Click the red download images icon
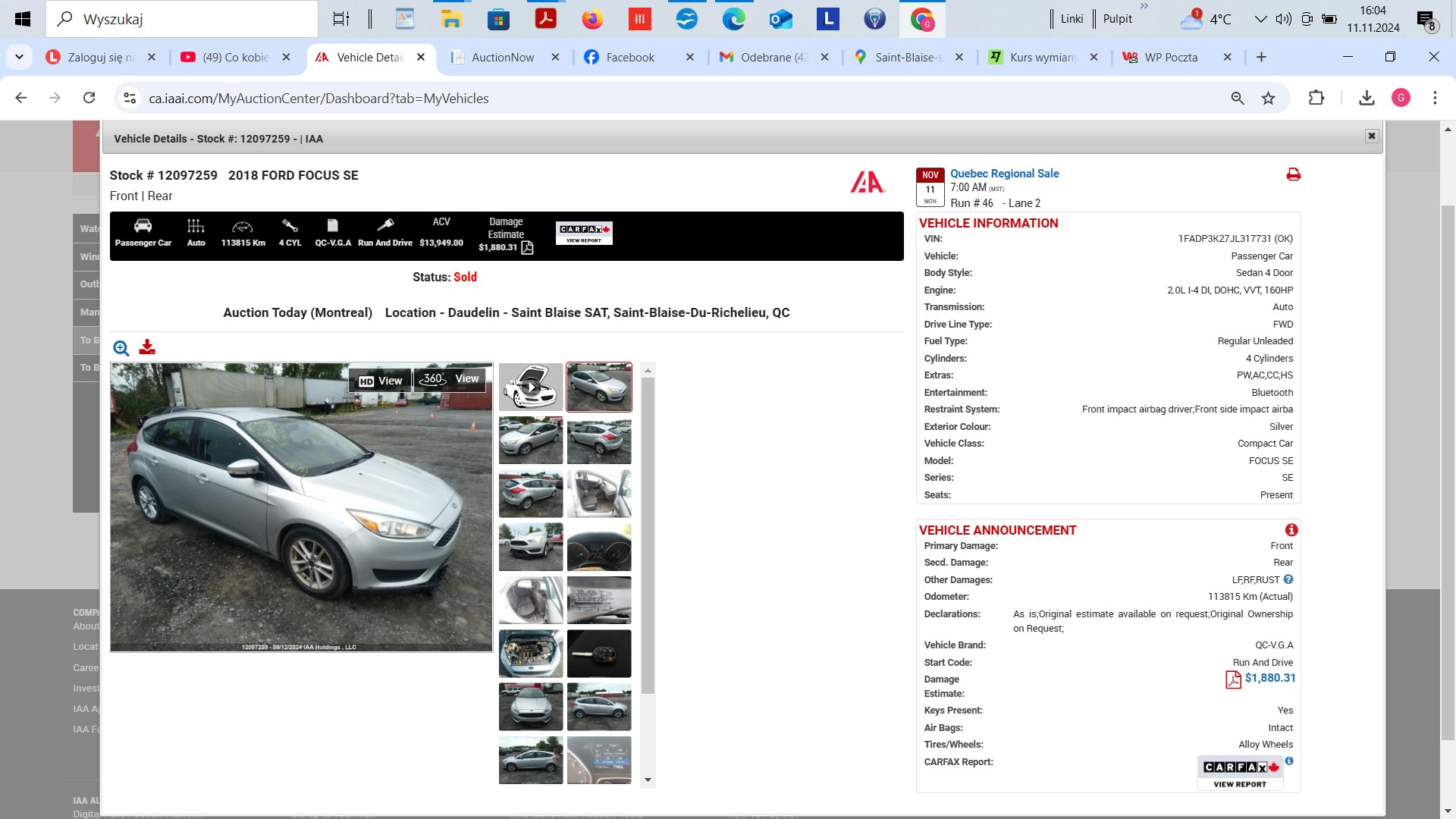 click(x=147, y=347)
